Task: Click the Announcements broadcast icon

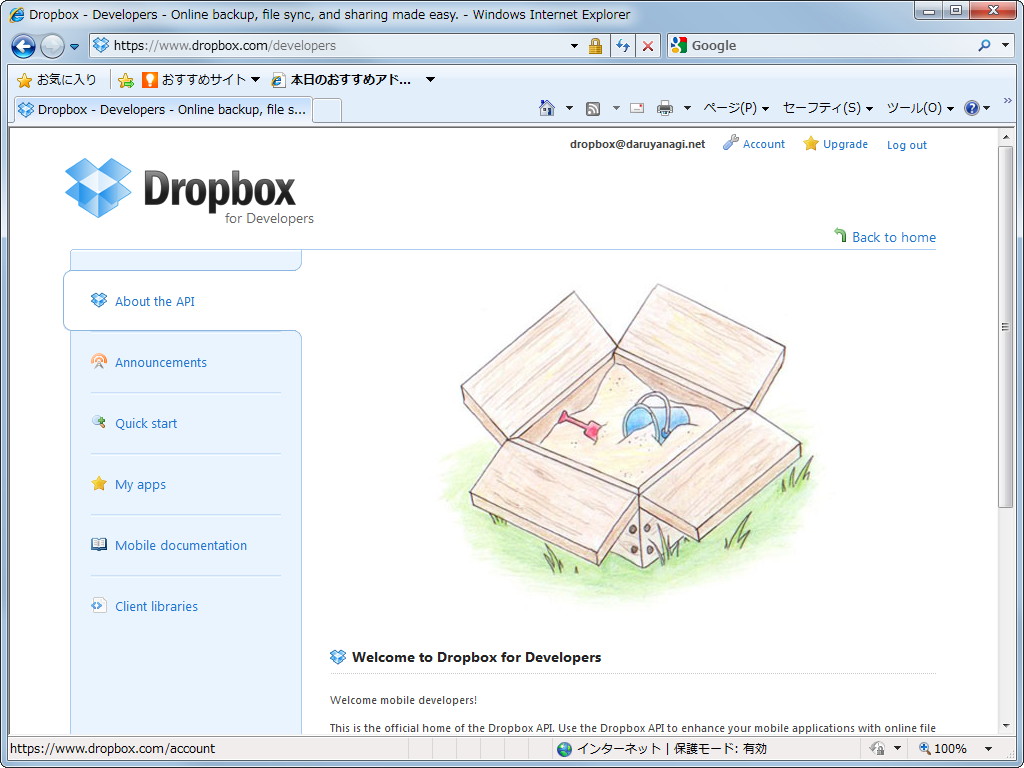Action: pos(99,361)
